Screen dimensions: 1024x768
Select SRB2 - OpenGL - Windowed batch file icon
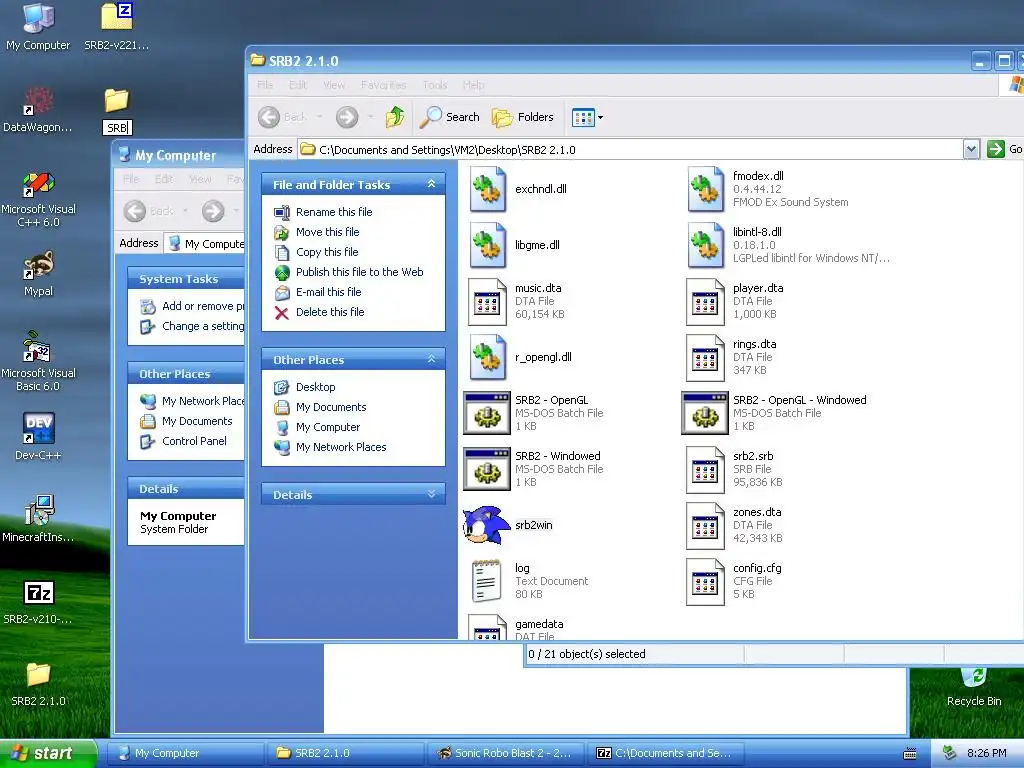[x=705, y=413]
